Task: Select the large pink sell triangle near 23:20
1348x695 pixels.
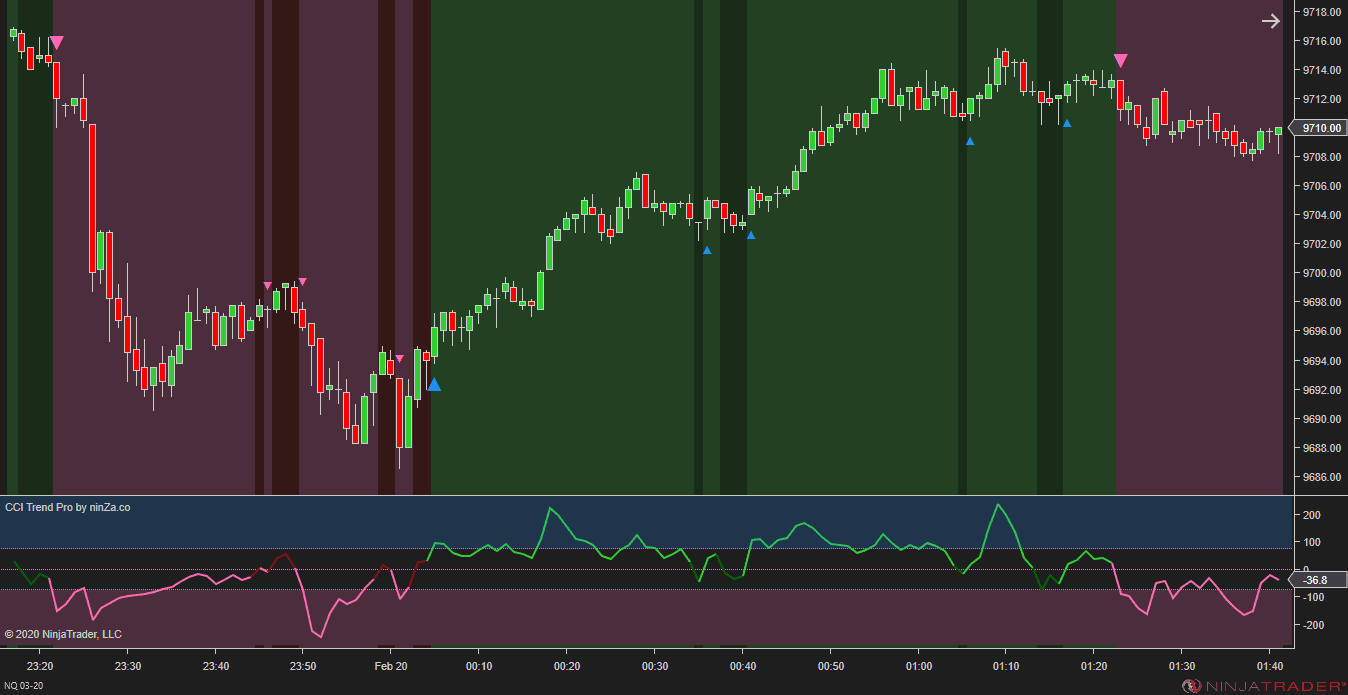Action: pyautogui.click(x=57, y=43)
